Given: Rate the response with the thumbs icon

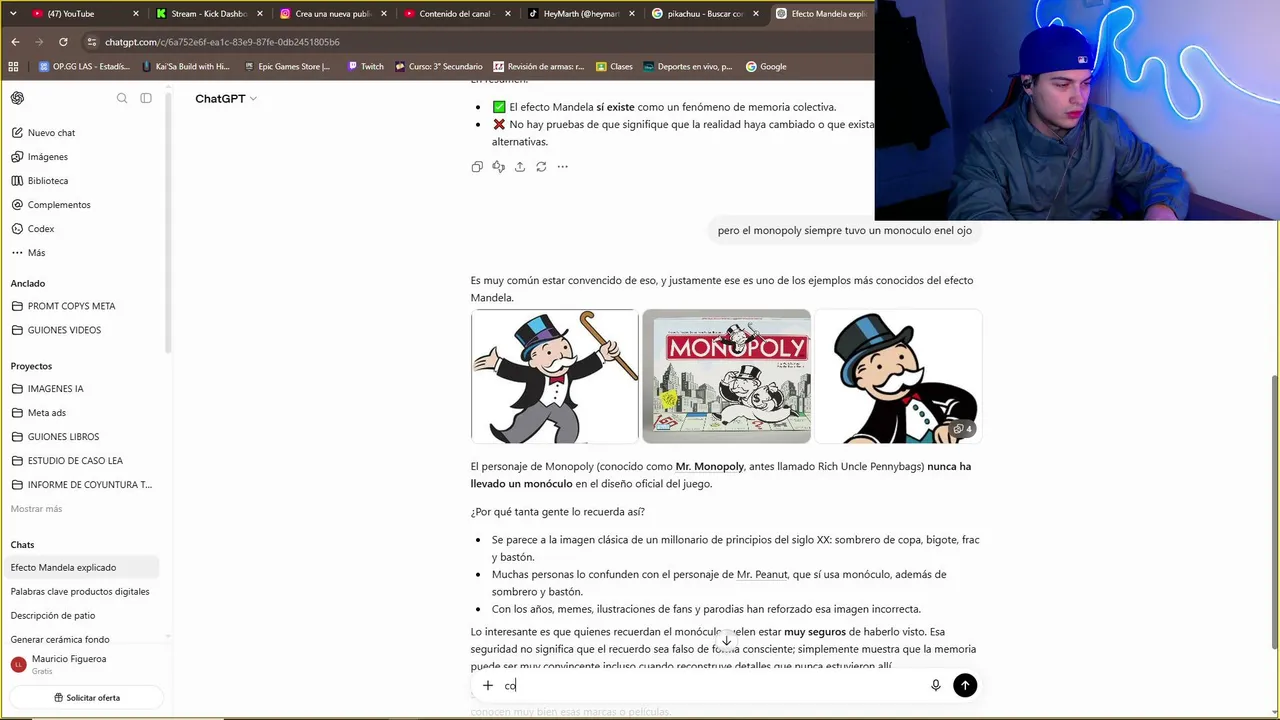Looking at the screenshot, I should coord(498,167).
